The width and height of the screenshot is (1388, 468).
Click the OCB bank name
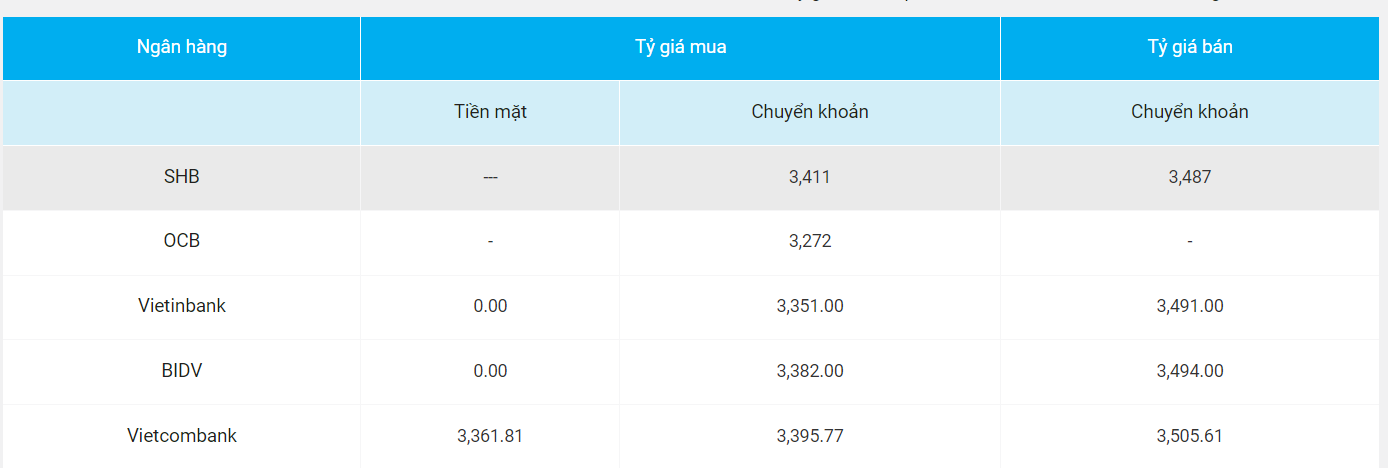[182, 241]
